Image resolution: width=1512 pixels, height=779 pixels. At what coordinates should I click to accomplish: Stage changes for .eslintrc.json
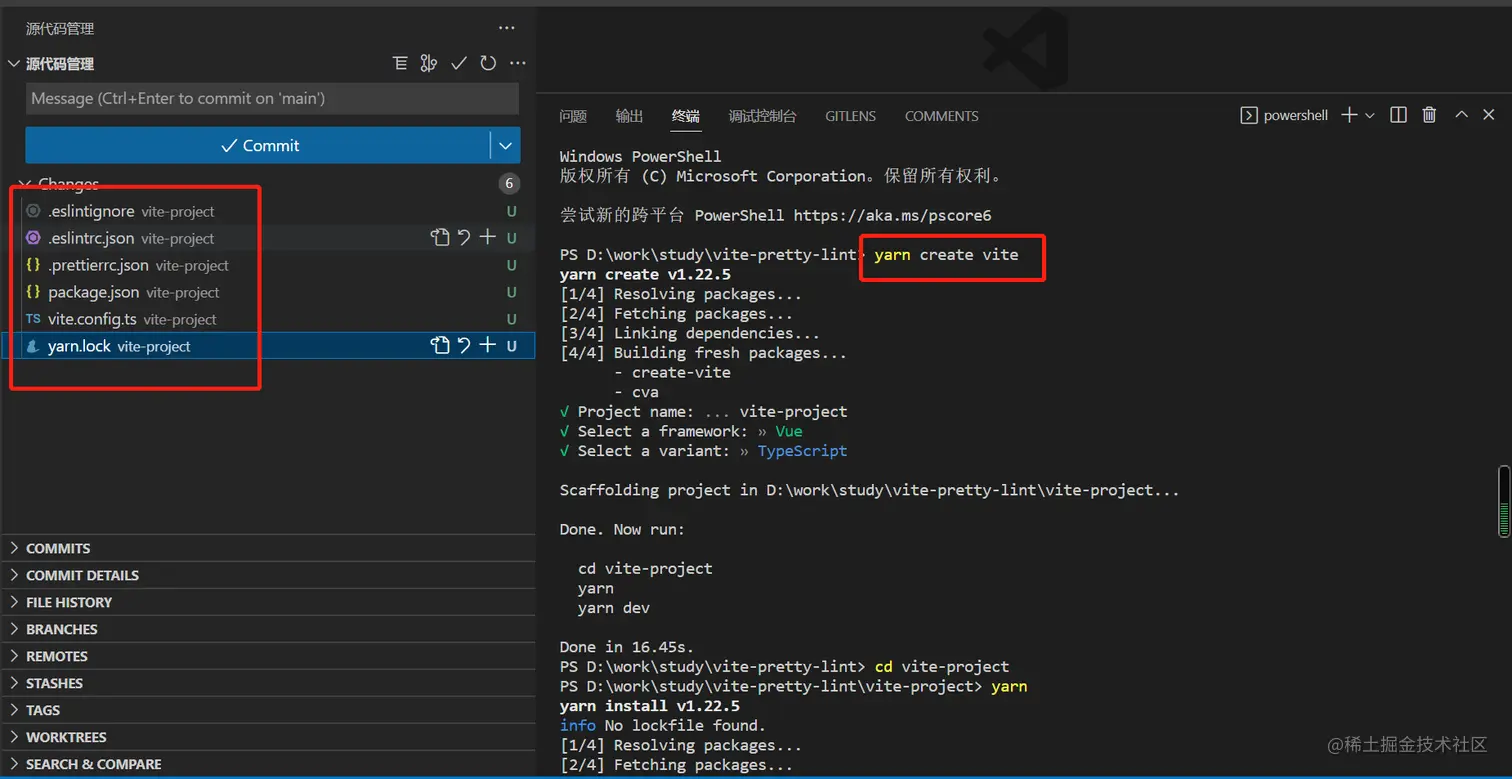point(487,238)
